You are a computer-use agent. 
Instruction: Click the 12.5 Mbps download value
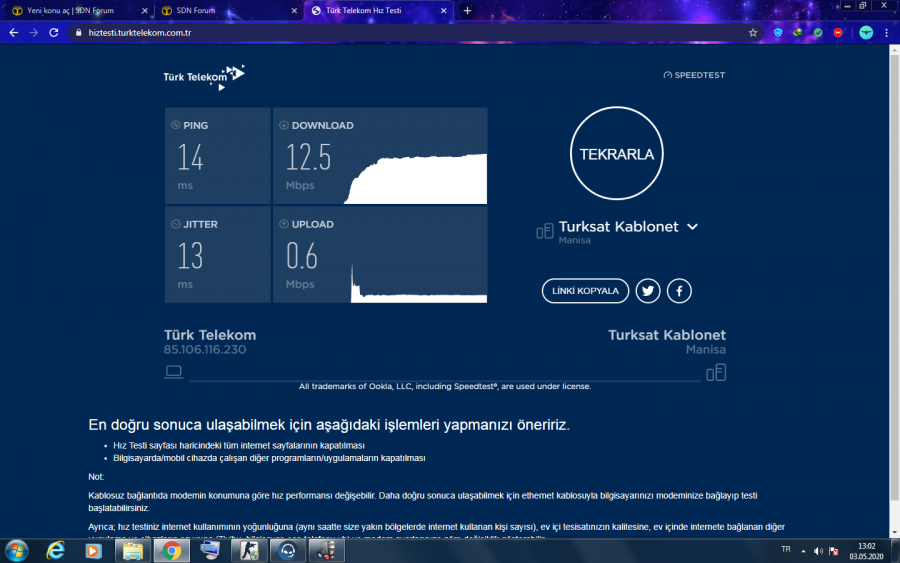(308, 158)
